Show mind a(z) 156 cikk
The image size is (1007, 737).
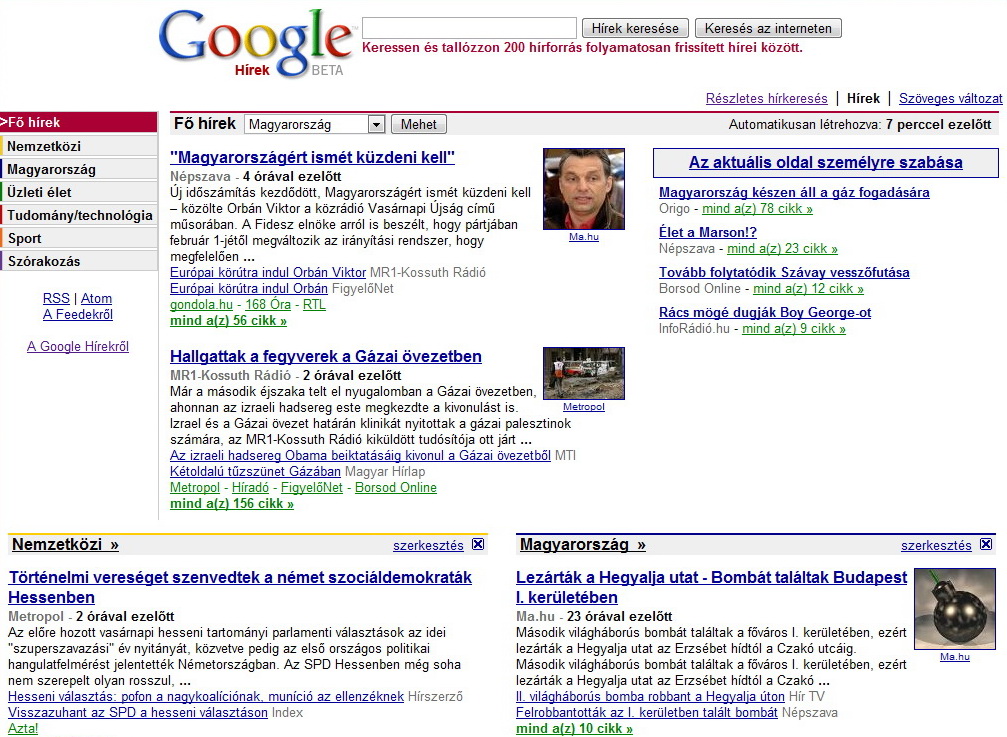click(232, 504)
